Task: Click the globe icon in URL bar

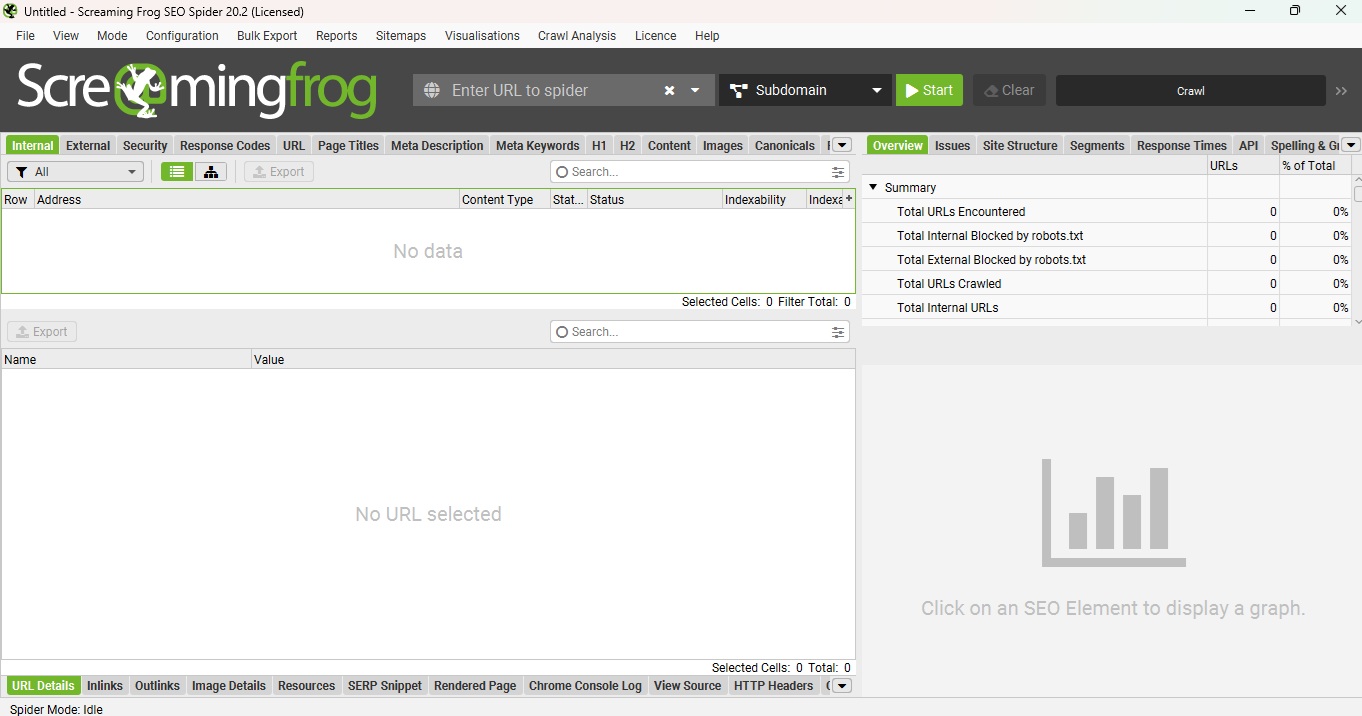Action: 432,90
